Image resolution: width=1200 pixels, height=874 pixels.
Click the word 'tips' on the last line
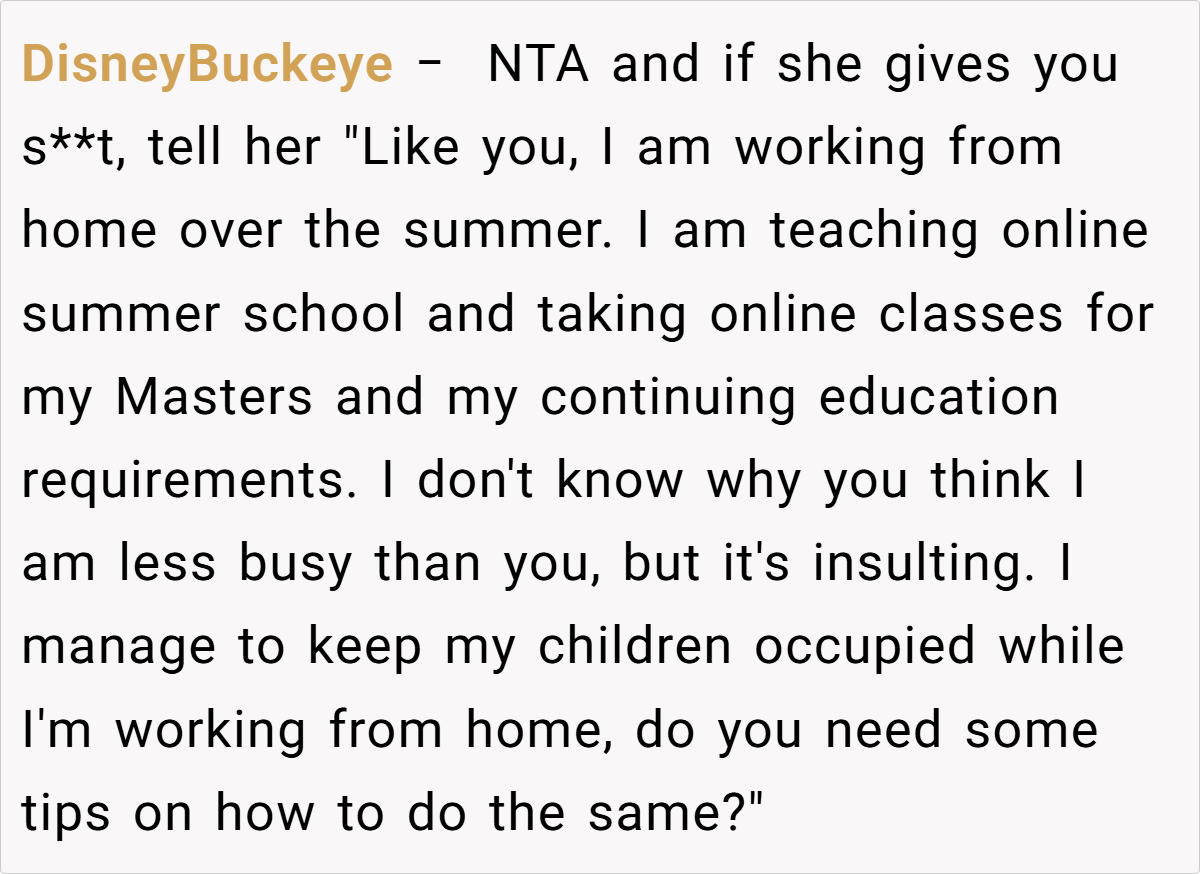click(x=66, y=812)
